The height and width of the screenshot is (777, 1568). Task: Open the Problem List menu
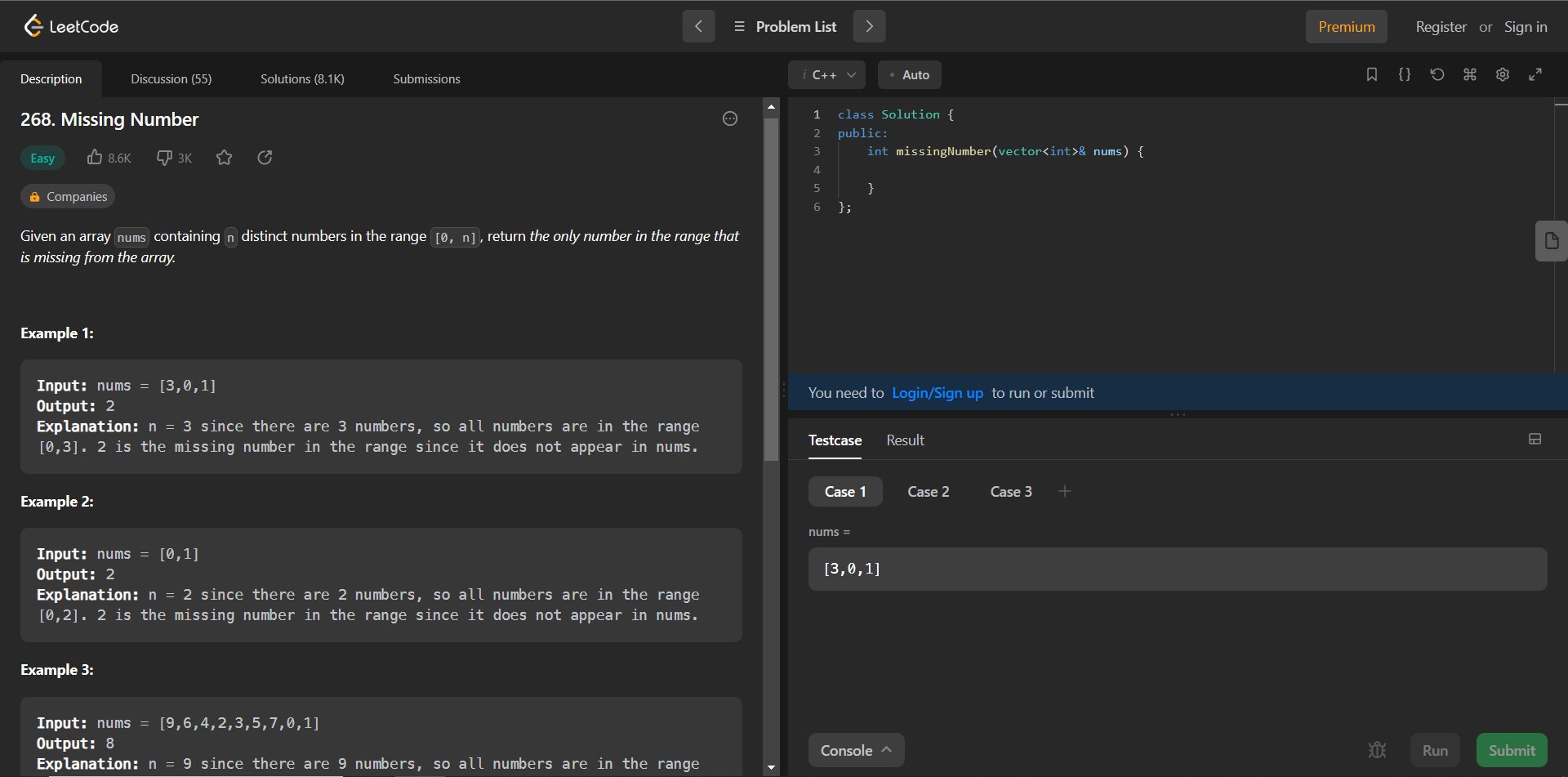click(785, 27)
